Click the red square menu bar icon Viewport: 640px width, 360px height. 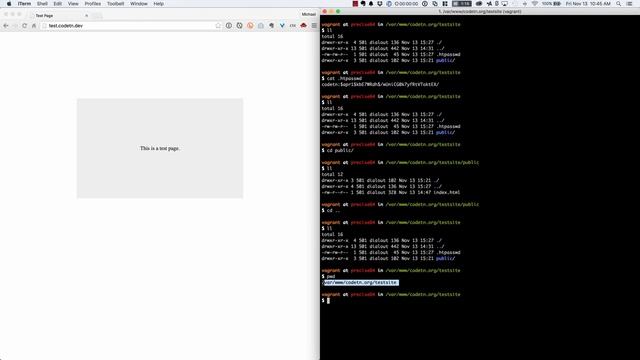[x=355, y=4]
